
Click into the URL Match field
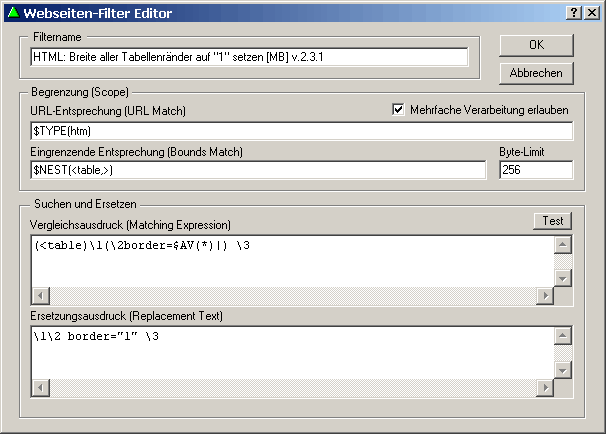[x=301, y=131]
